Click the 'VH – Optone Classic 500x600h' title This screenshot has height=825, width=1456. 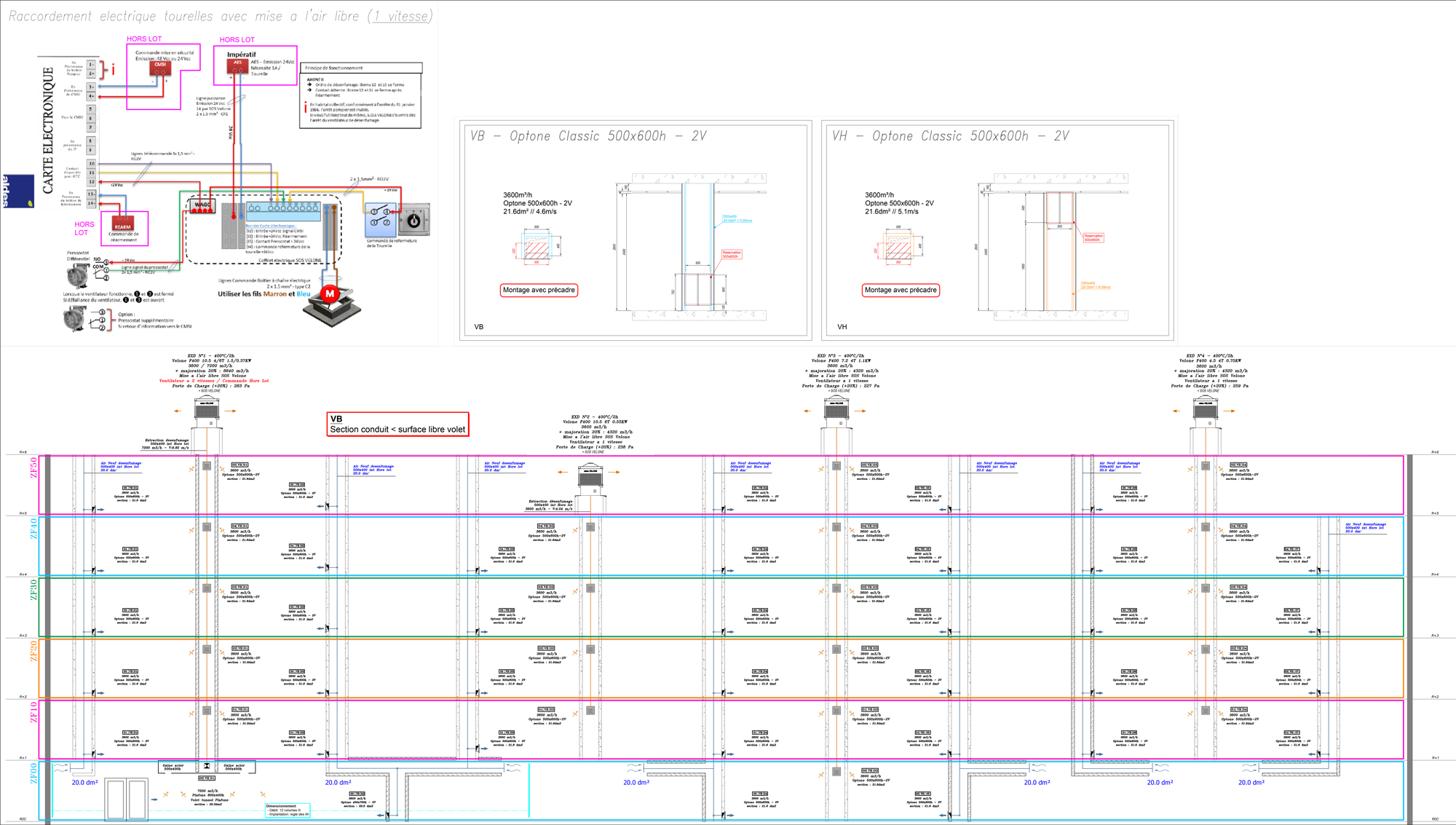point(951,136)
